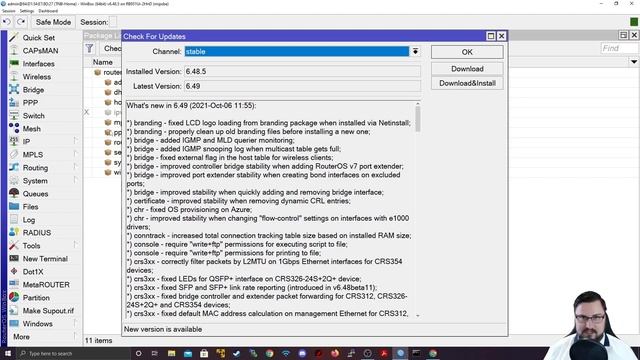Open the Dot1X menu item
The image size is (640, 360).
[x=33, y=272]
